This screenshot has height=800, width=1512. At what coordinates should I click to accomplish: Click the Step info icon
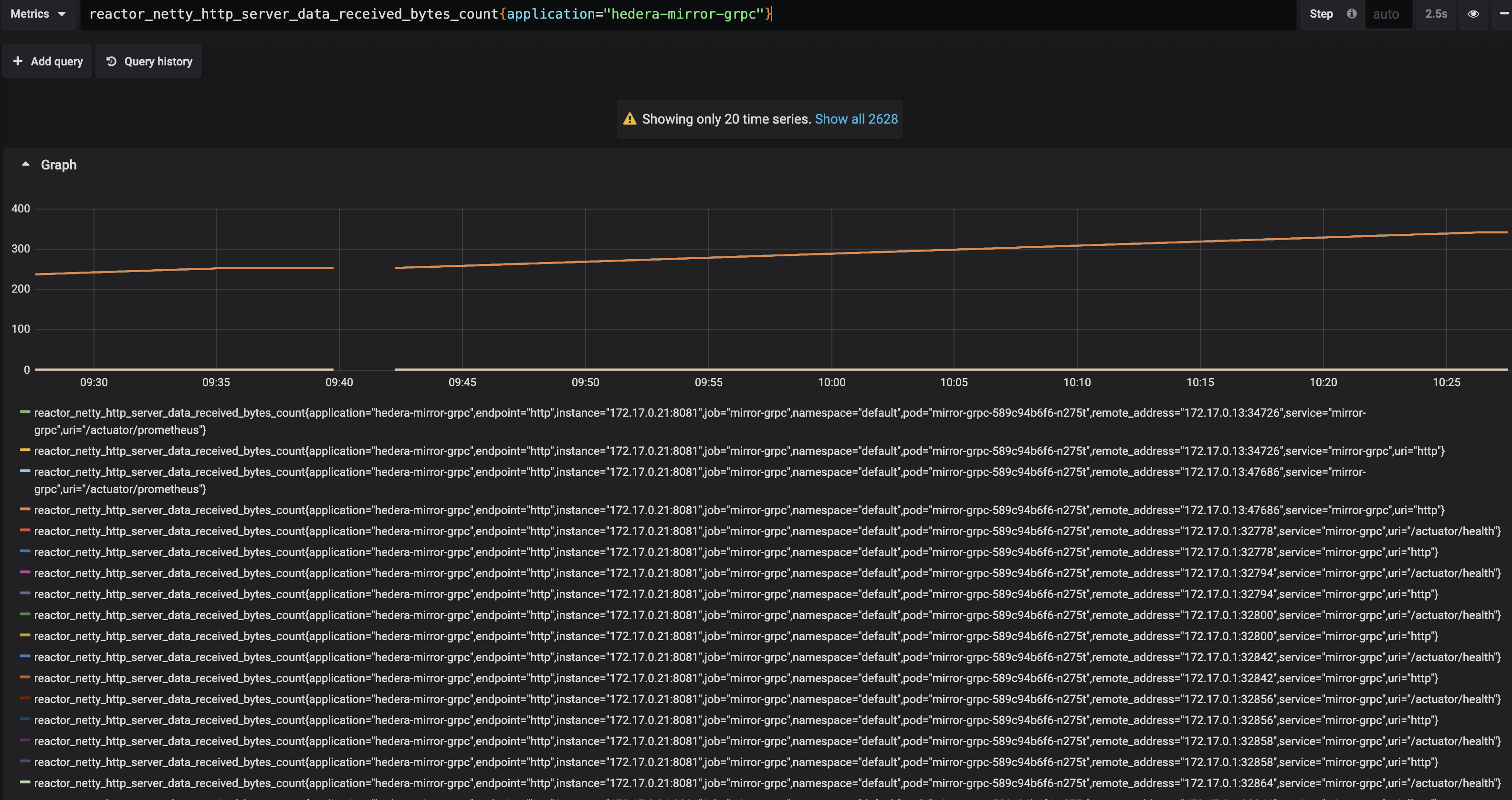pos(1352,13)
